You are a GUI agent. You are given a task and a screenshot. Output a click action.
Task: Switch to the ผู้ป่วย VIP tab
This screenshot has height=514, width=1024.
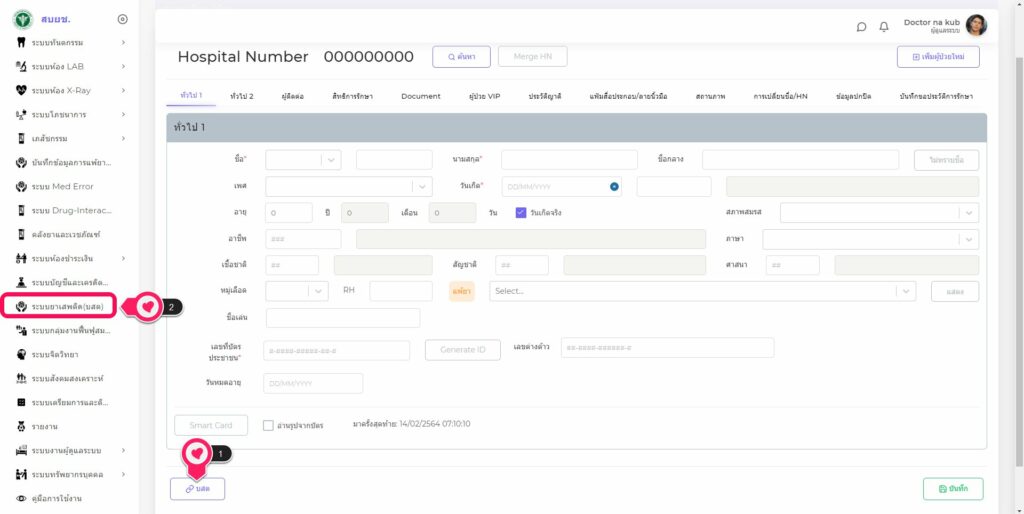(x=484, y=96)
